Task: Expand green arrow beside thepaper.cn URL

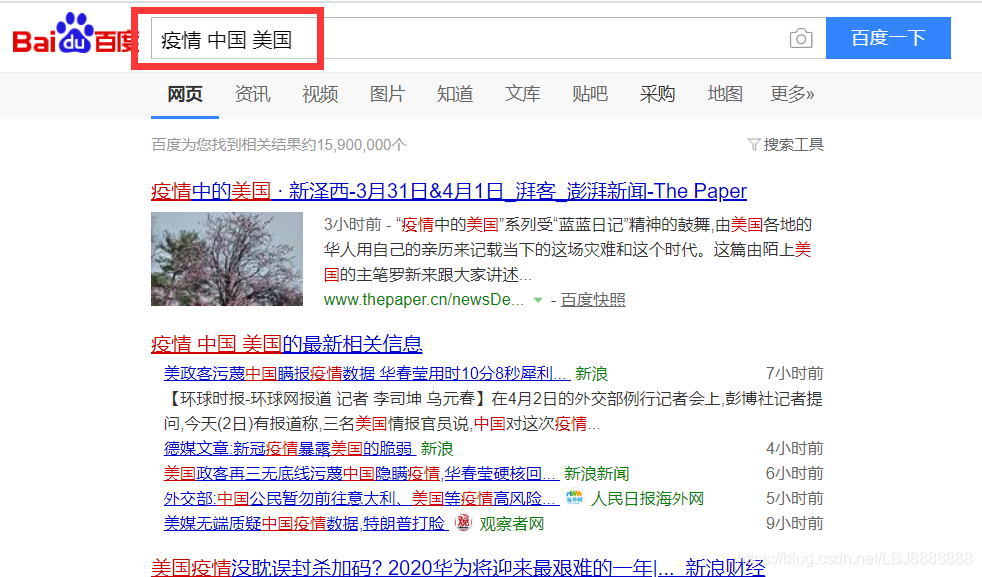Action: pos(537,300)
